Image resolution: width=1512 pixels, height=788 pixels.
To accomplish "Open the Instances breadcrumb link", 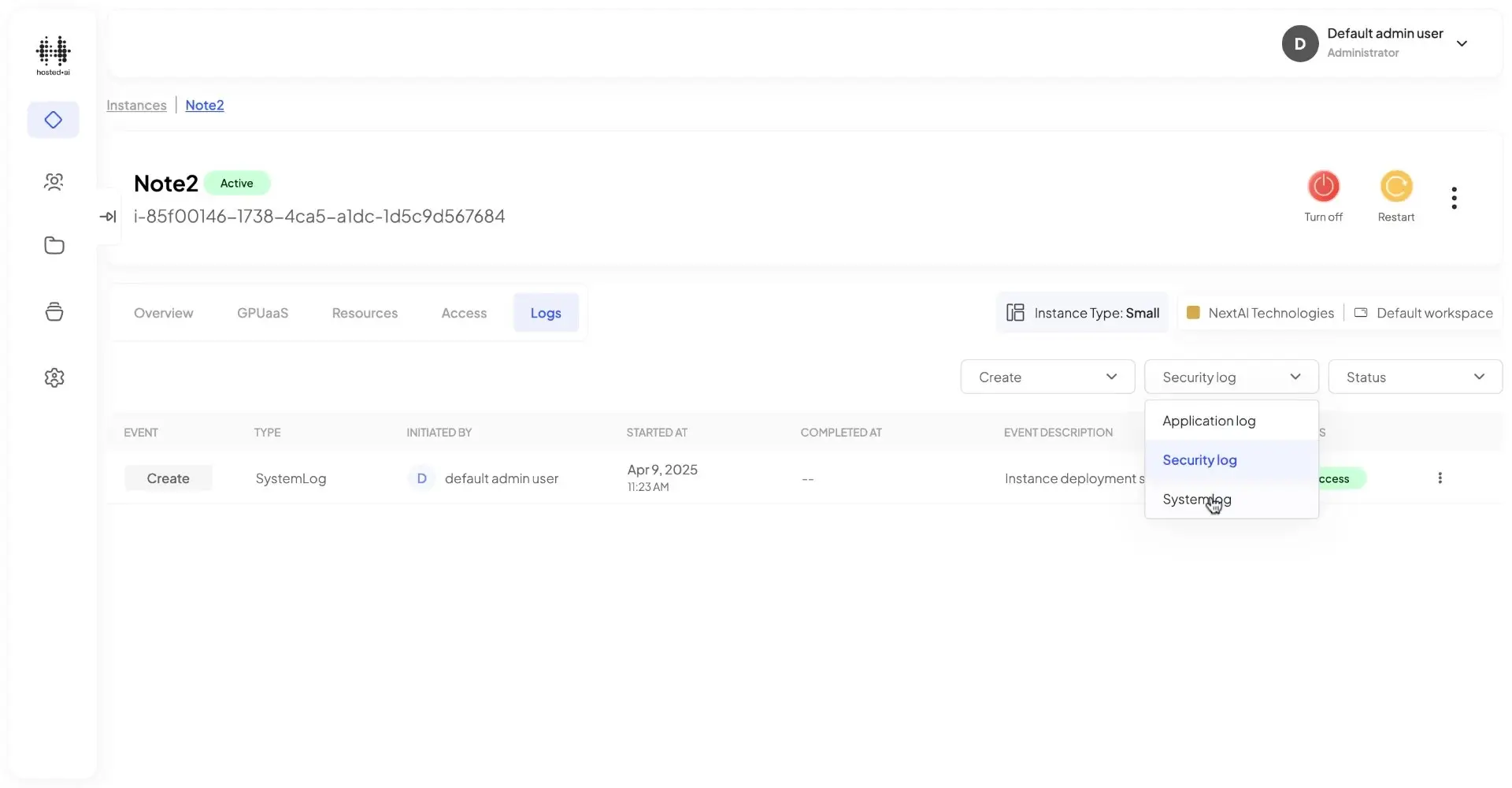I will tap(136, 105).
